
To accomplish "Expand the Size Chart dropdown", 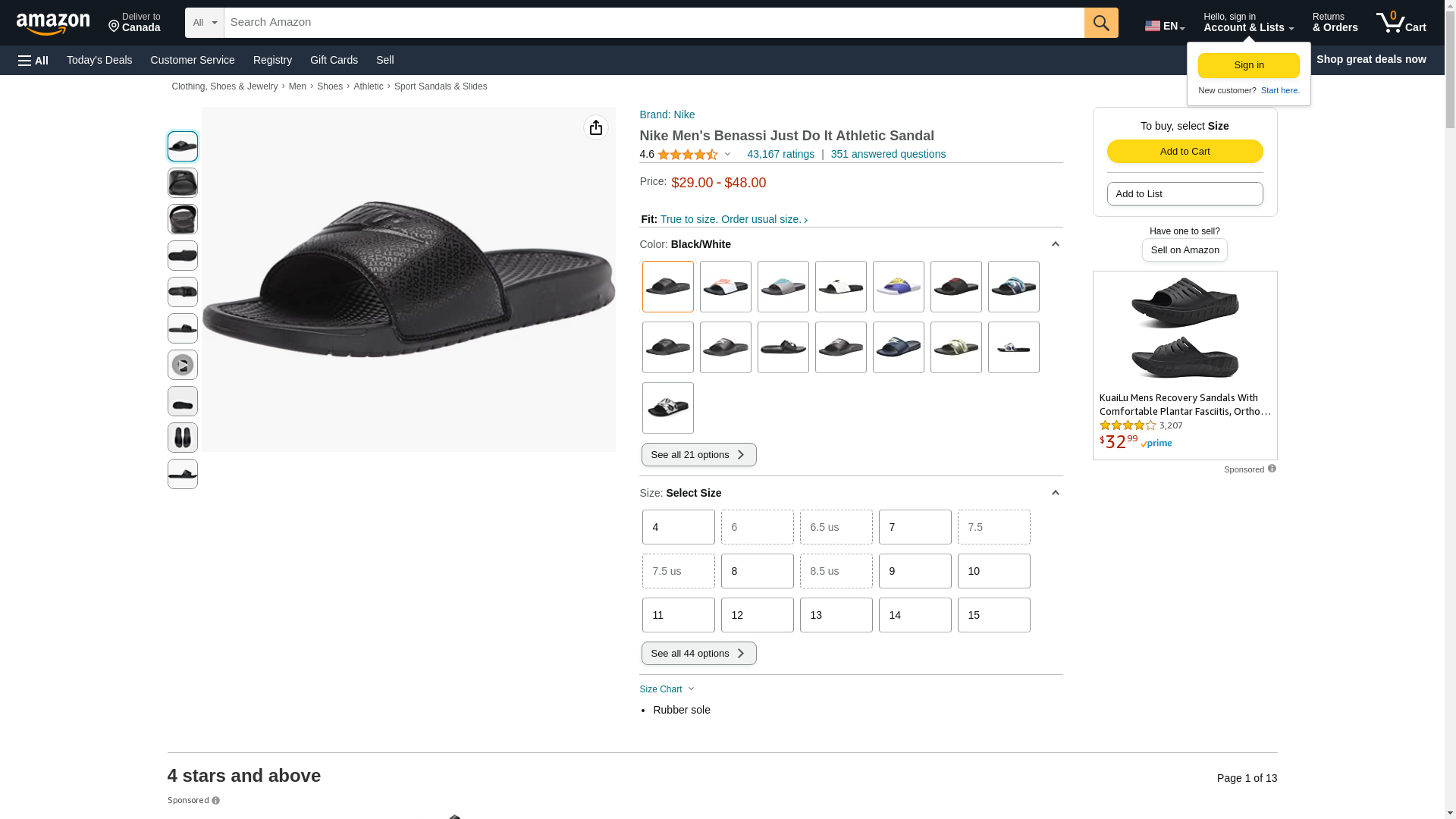I will pyautogui.click(x=667, y=689).
